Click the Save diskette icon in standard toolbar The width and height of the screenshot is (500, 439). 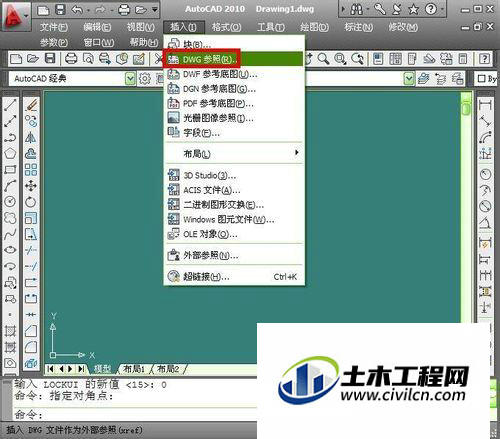point(50,59)
